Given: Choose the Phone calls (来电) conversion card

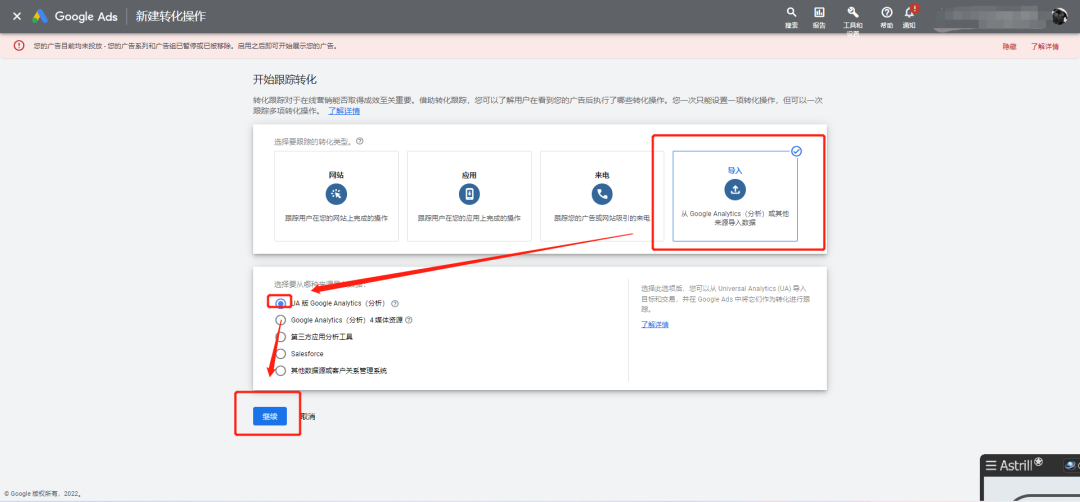Looking at the screenshot, I should 602,195.
